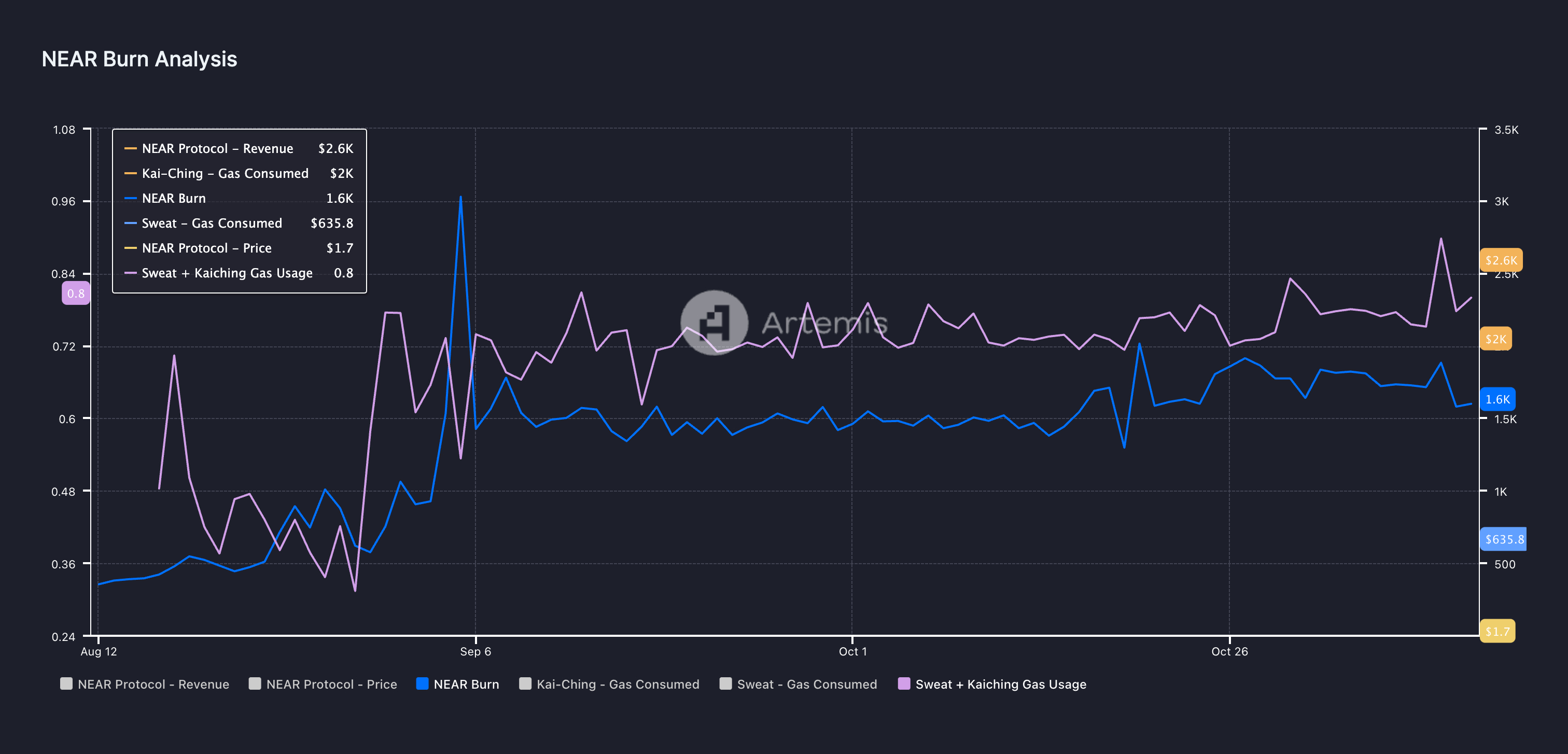Click the Sep 6 x-axis date label
The height and width of the screenshot is (754, 1568).
click(x=475, y=652)
